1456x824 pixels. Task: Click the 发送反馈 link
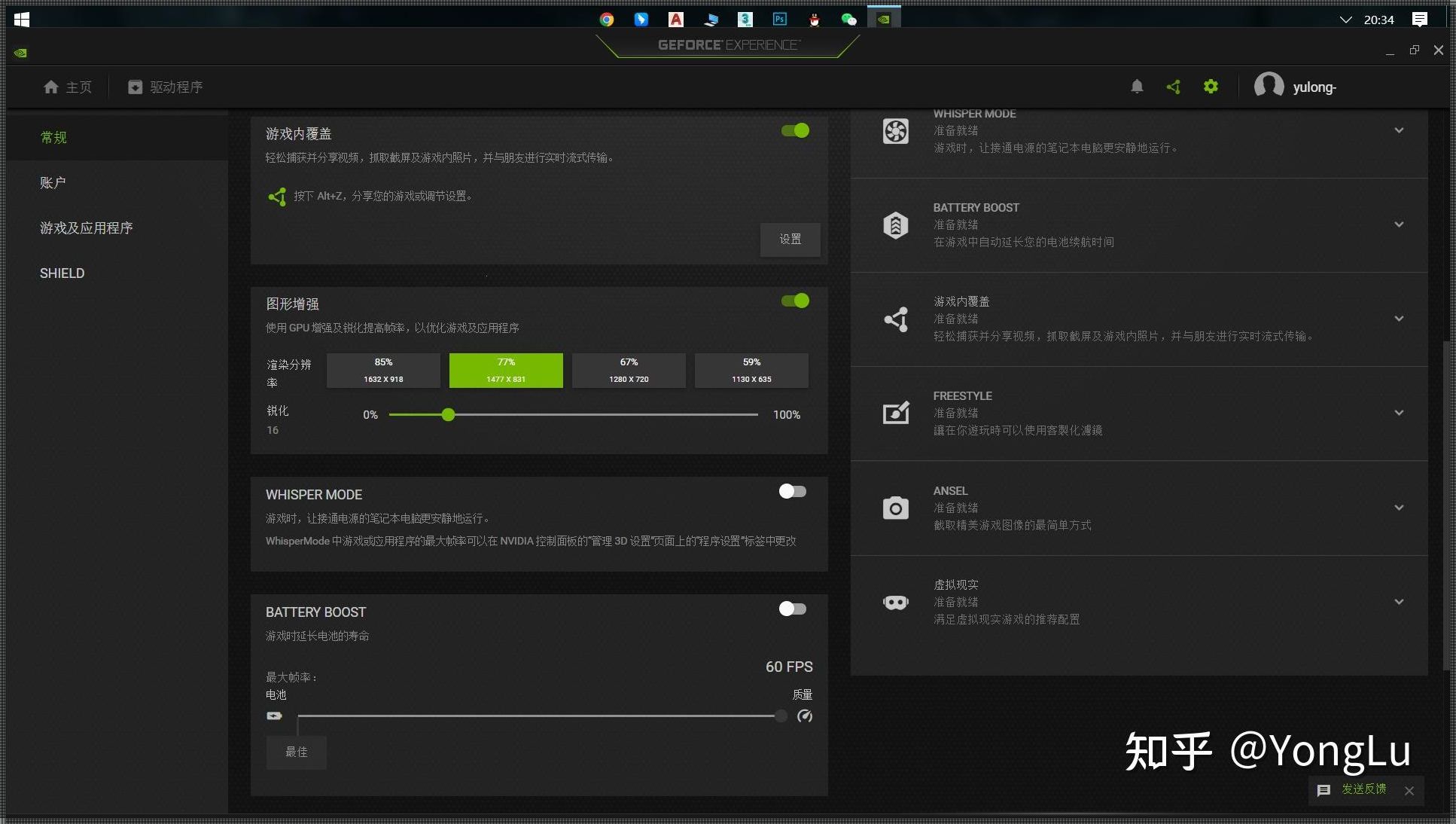click(1363, 789)
